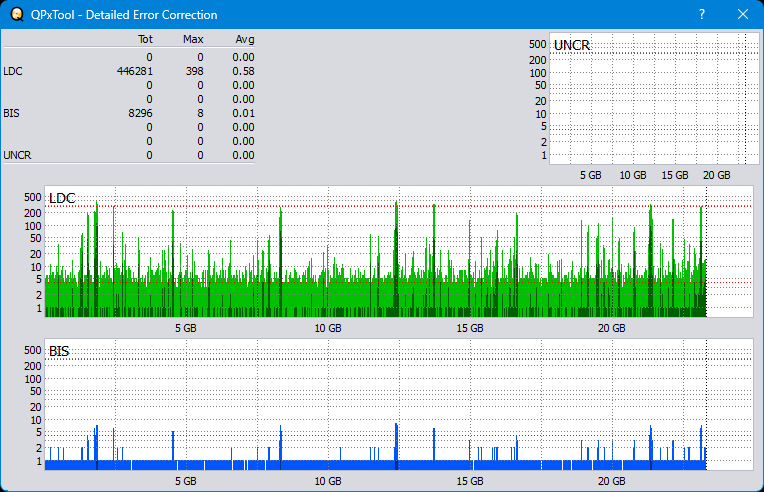Click the BIS row label in stats table

coord(11,113)
